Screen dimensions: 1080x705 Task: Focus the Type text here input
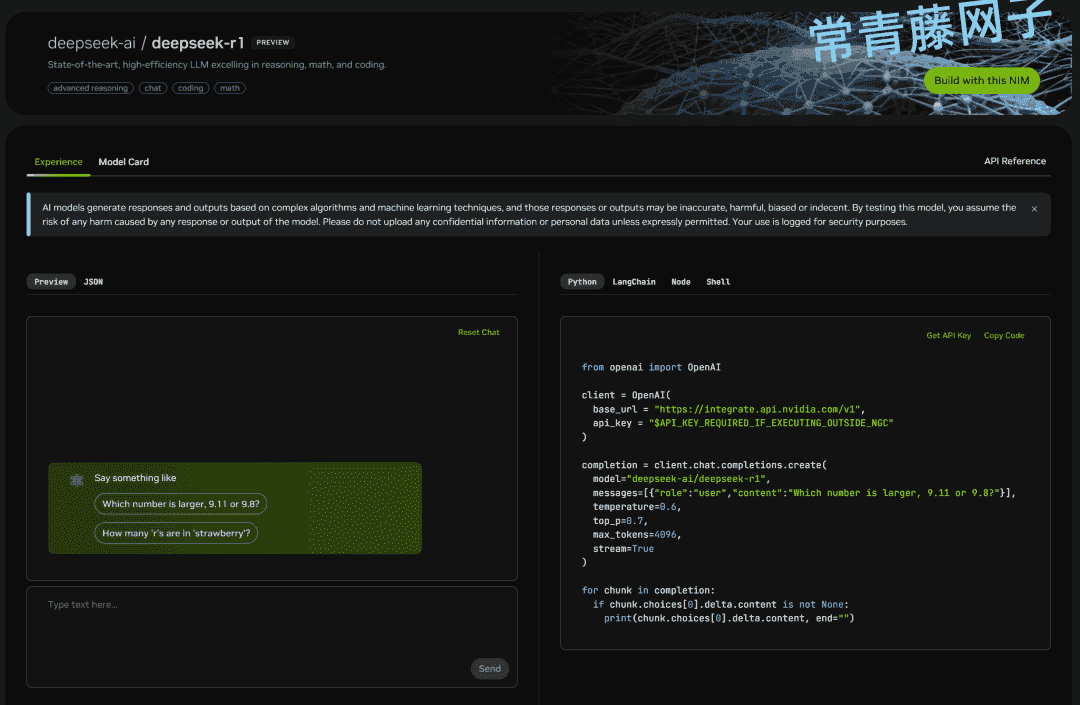click(271, 637)
